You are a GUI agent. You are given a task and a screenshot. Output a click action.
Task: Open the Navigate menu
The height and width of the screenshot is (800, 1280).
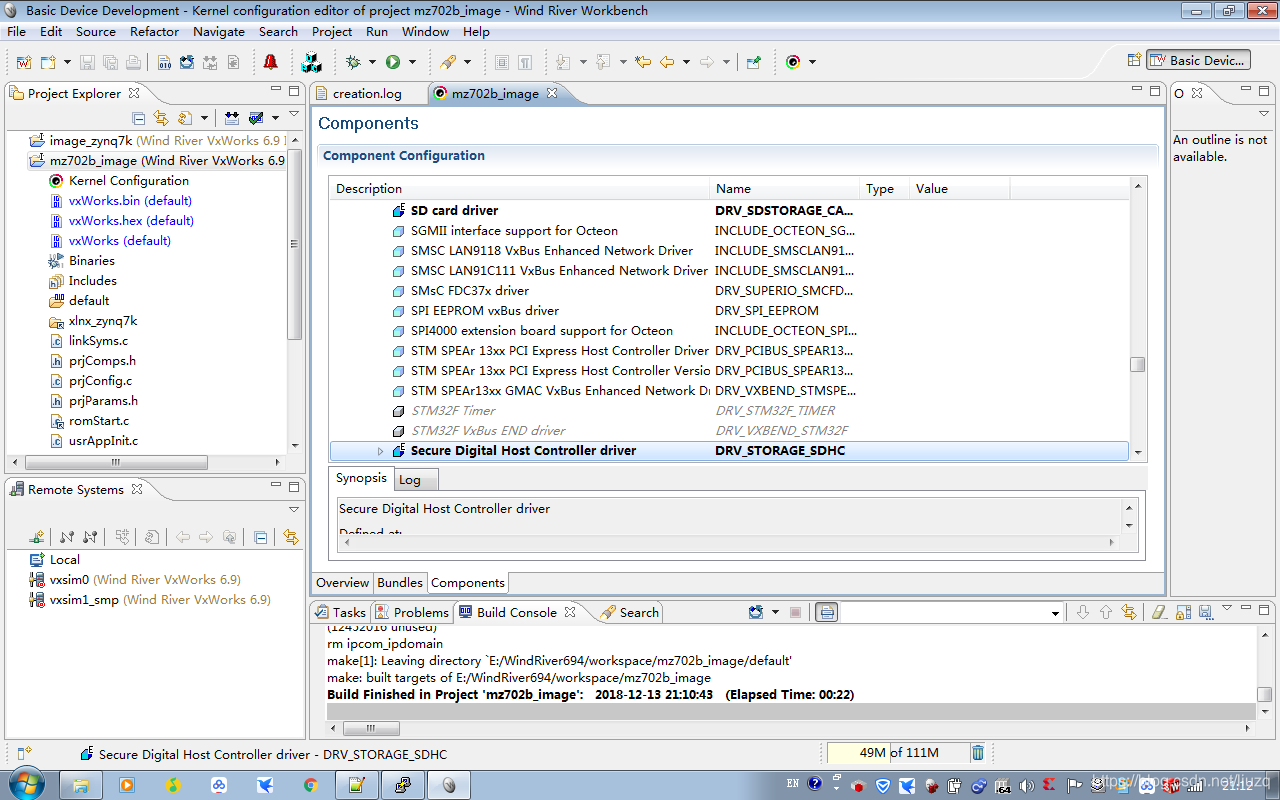[219, 31]
